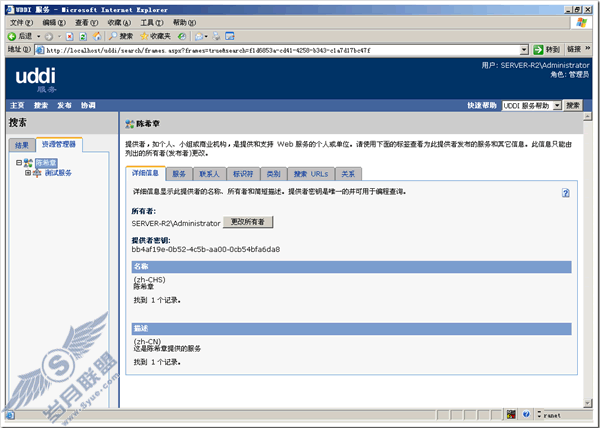Open the Mail button dropdown arrow

(206, 37)
